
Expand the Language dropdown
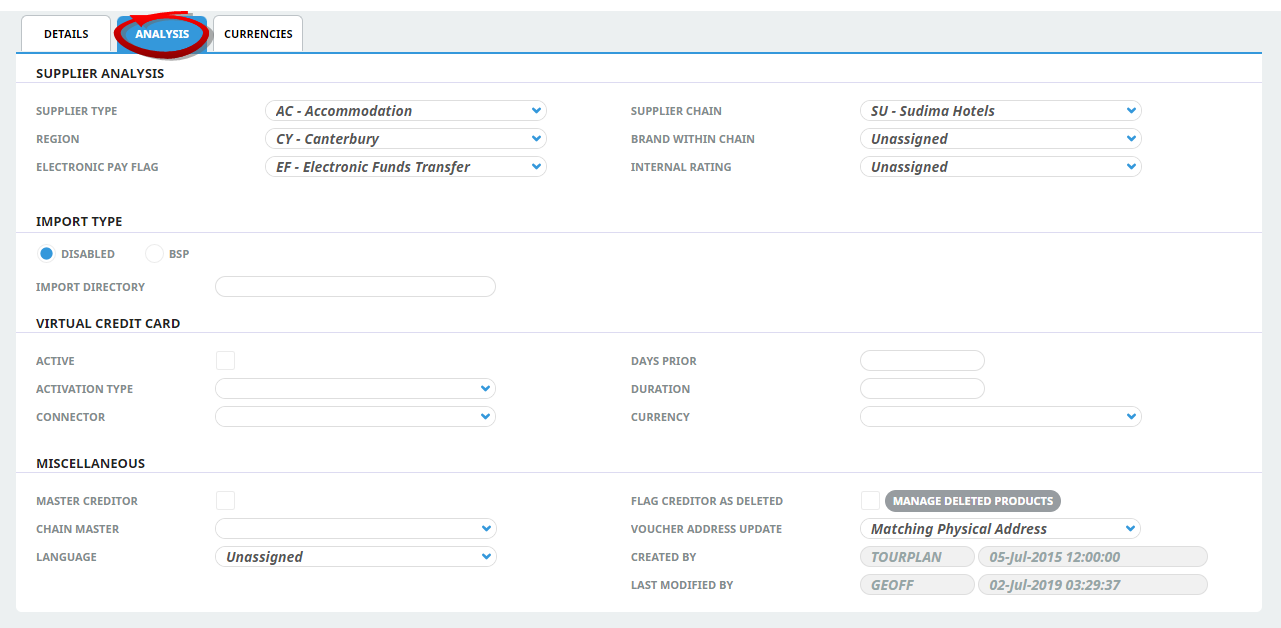(x=355, y=557)
